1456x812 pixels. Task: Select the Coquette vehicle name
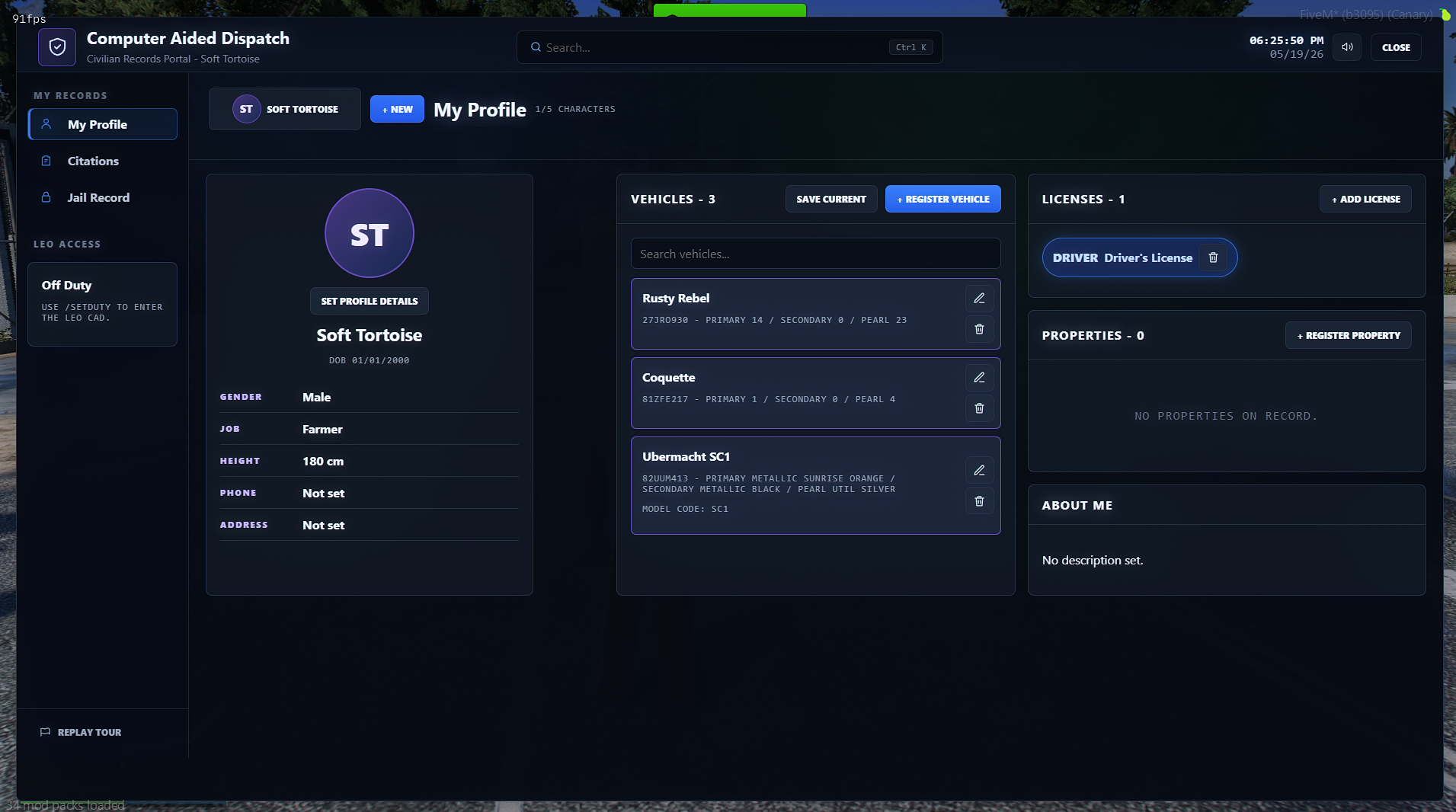pyautogui.click(x=669, y=378)
